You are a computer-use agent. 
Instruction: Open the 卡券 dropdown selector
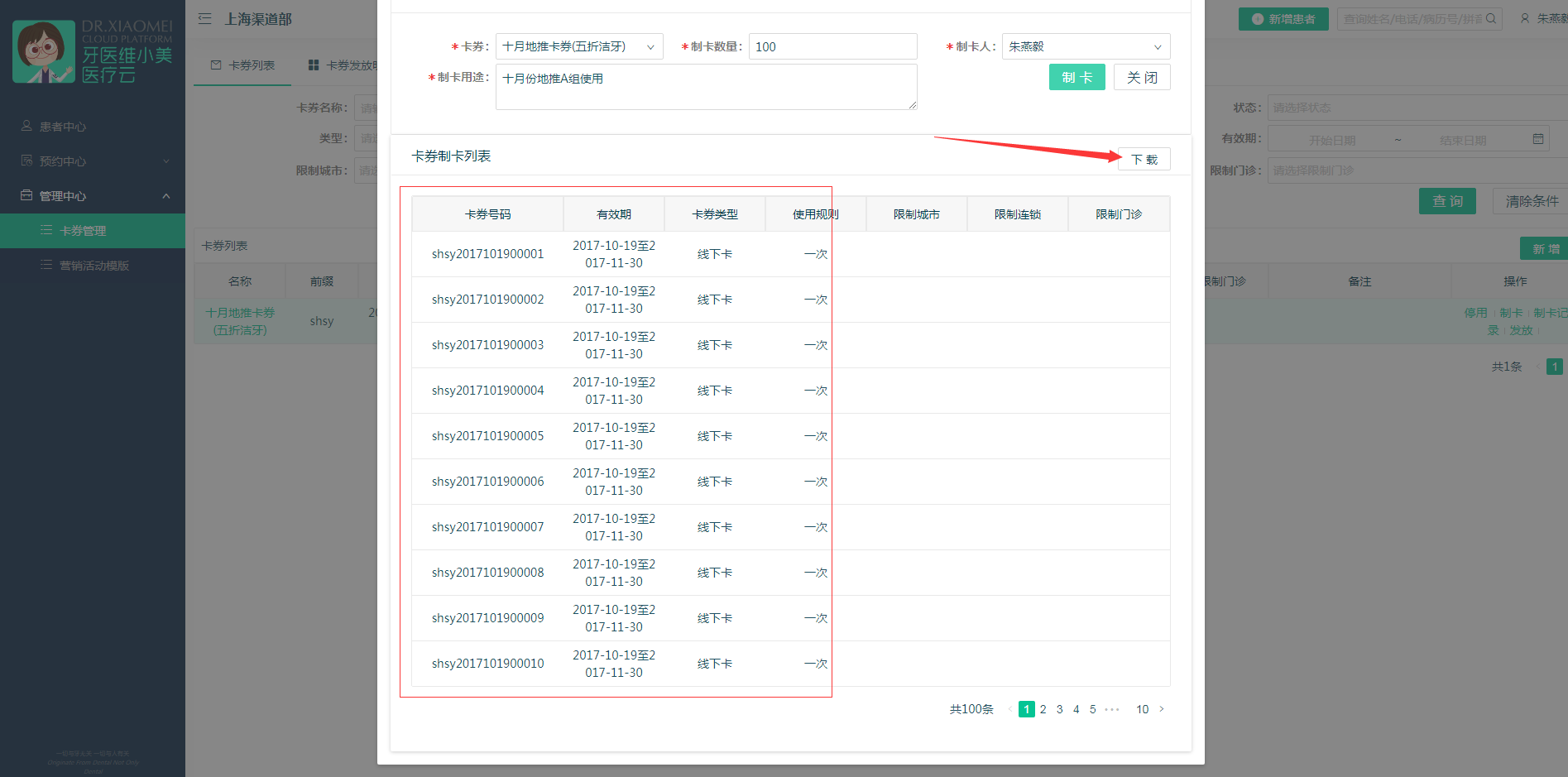click(x=578, y=47)
